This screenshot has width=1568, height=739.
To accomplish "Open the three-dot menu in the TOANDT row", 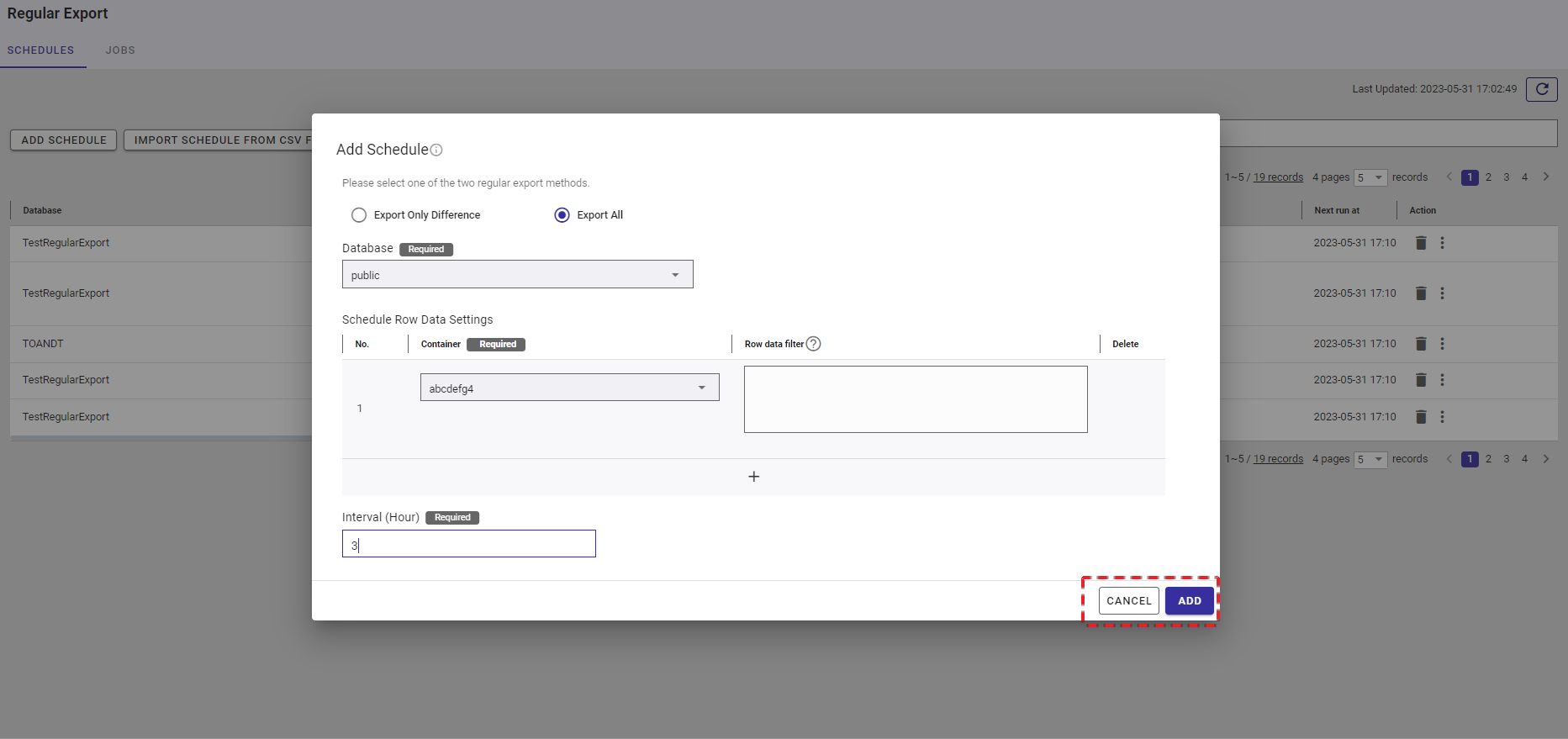I will [x=1442, y=344].
